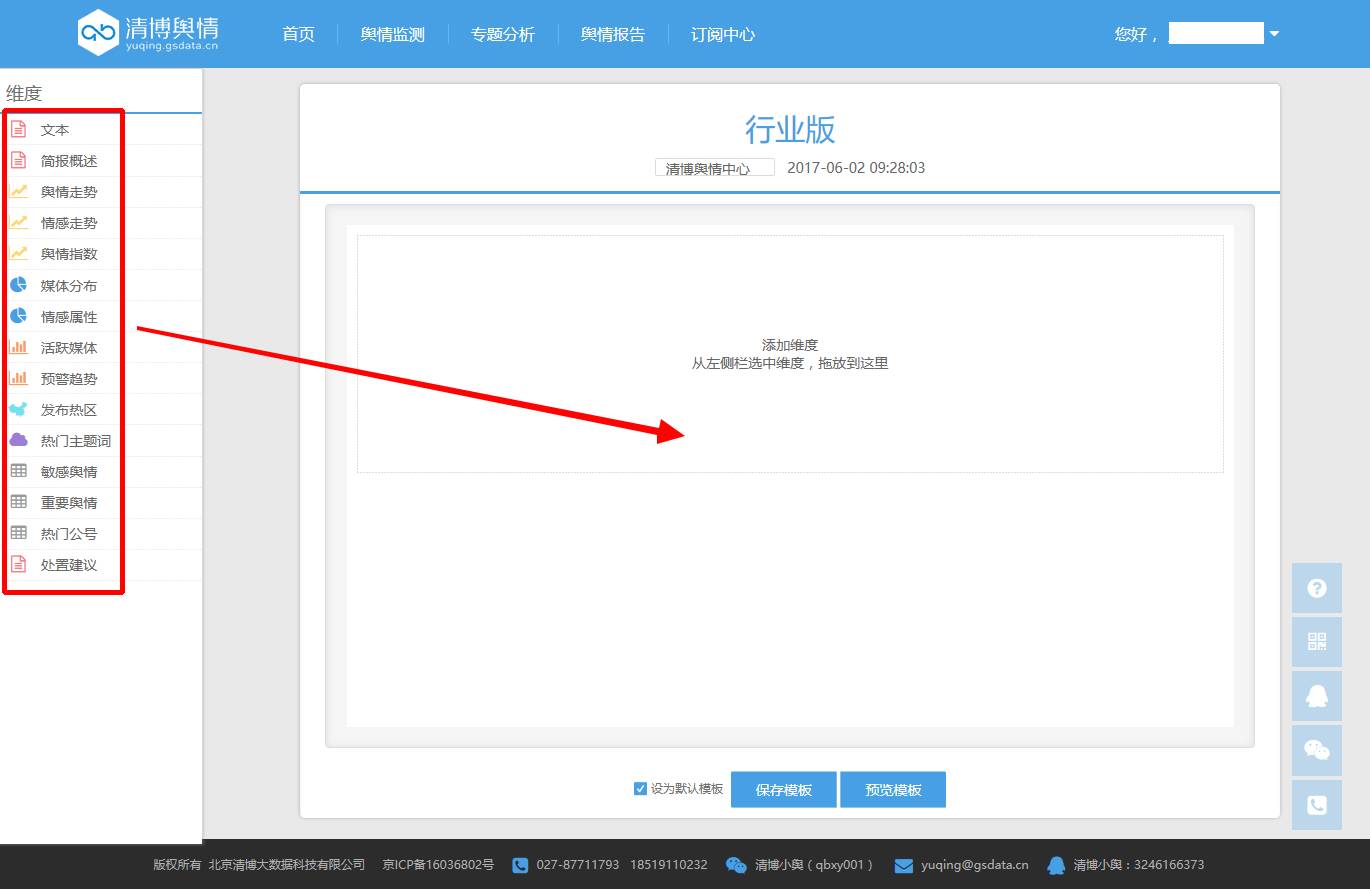Image resolution: width=1370 pixels, height=889 pixels.
Task: Select the 预警趋势 dimension label
Action: [69, 379]
